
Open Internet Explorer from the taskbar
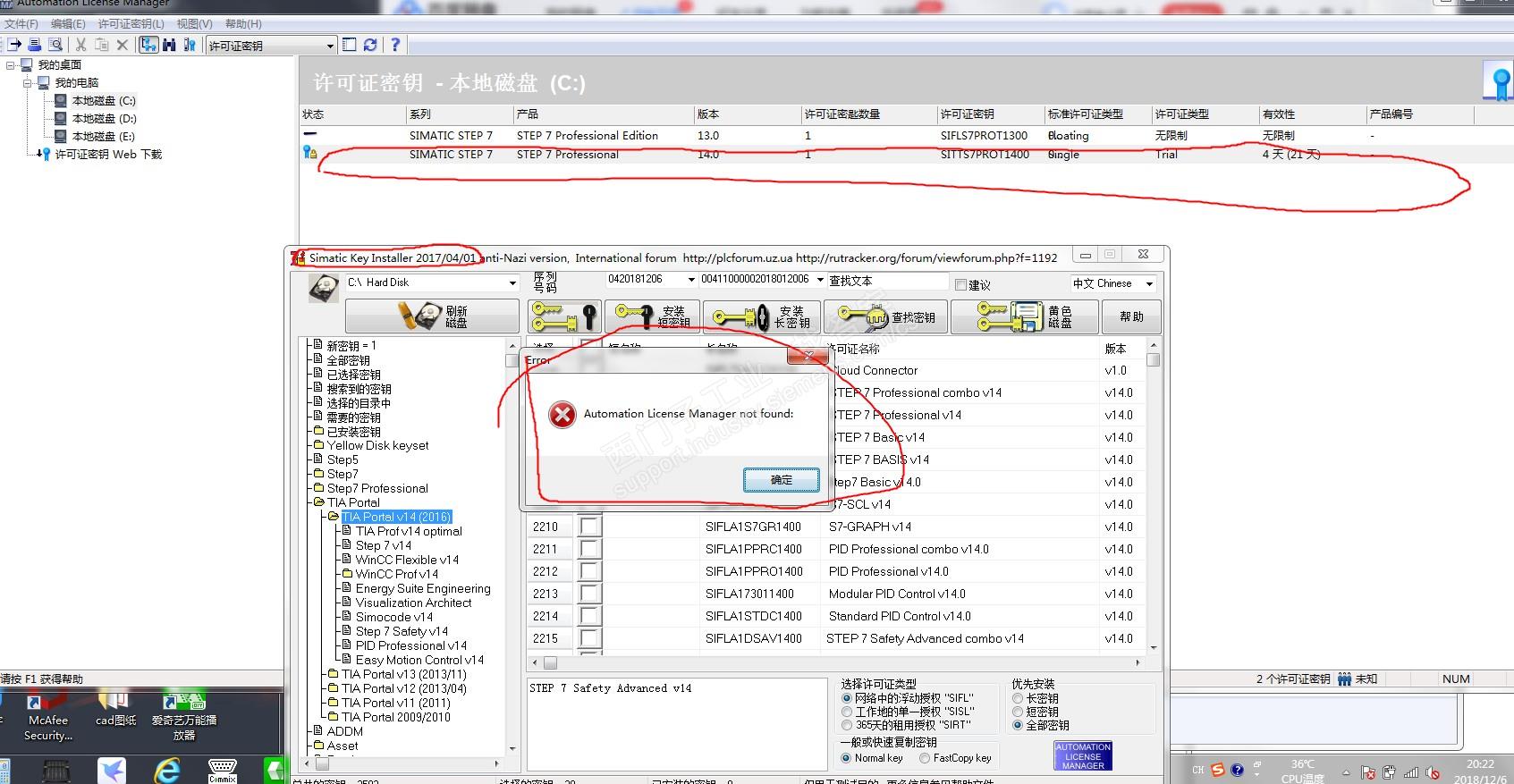pyautogui.click(x=167, y=771)
